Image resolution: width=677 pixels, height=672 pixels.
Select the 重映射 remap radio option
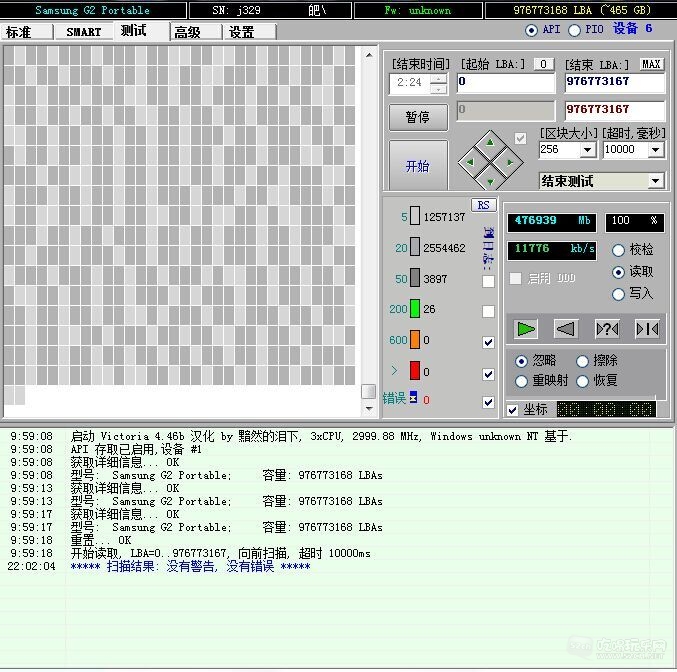521,381
